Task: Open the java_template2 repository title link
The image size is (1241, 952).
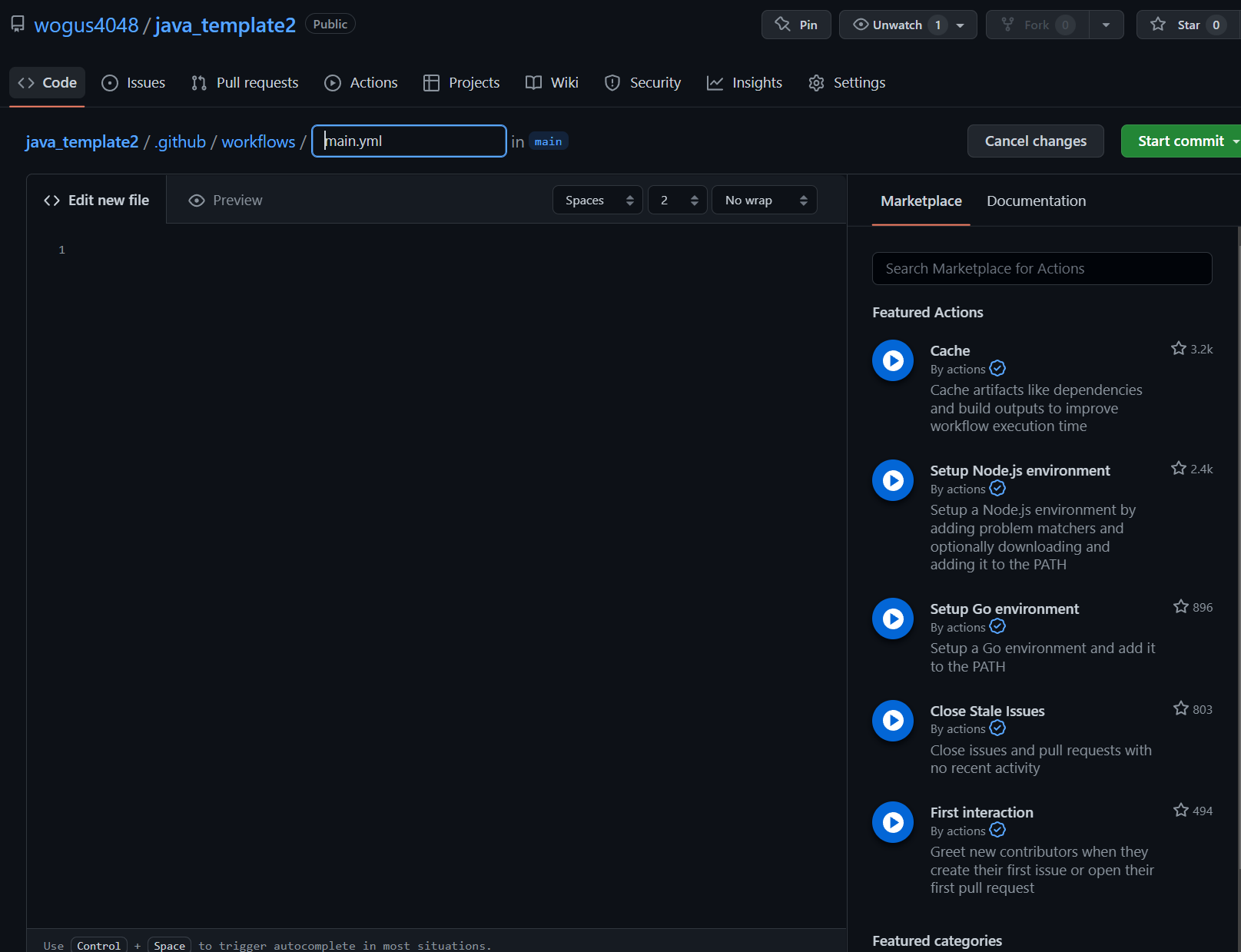Action: pos(225,25)
